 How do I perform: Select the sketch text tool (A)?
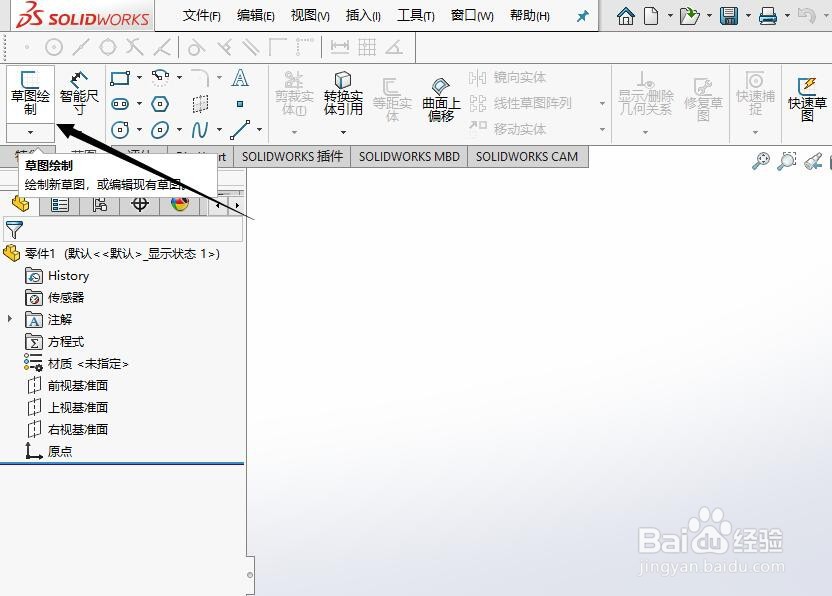point(240,78)
